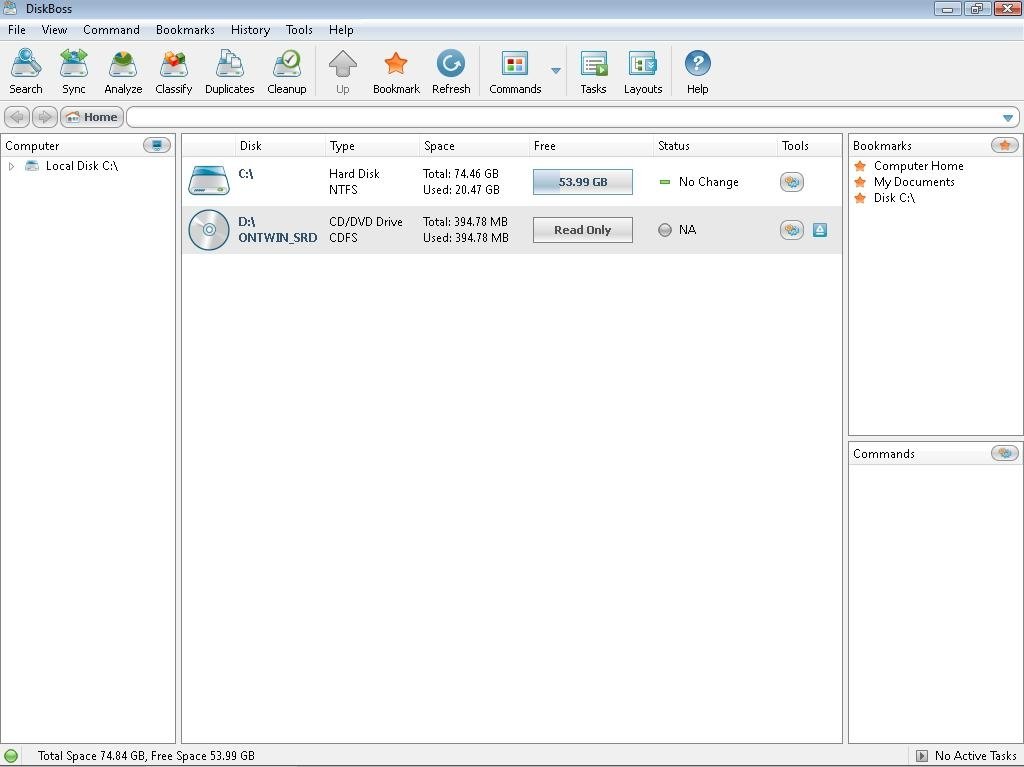The width and height of the screenshot is (1024, 767).
Task: Open the Duplicates finder
Action: pos(229,72)
